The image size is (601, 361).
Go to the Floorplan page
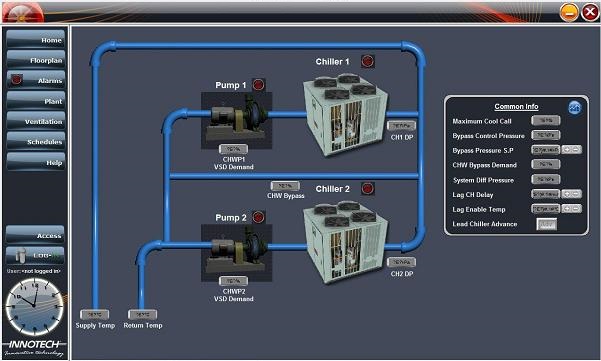pyautogui.click(x=36, y=60)
